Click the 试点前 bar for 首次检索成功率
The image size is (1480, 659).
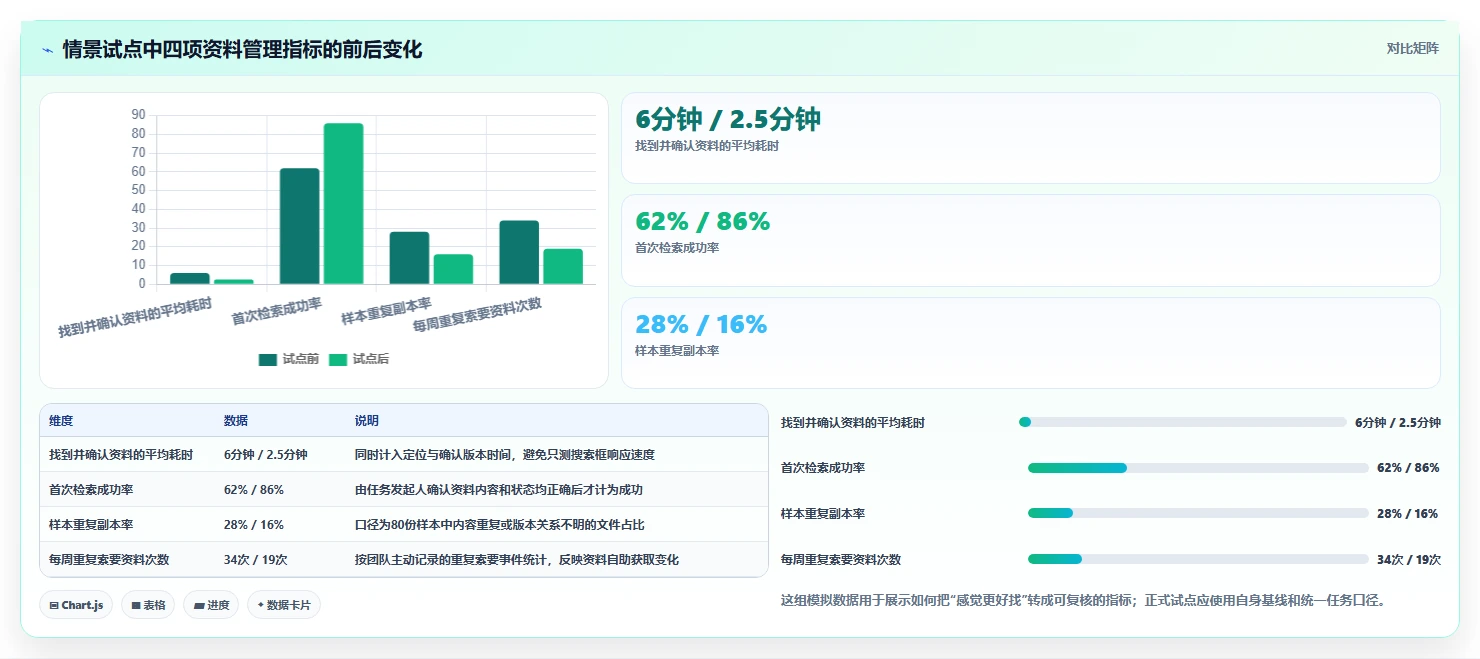(299, 226)
